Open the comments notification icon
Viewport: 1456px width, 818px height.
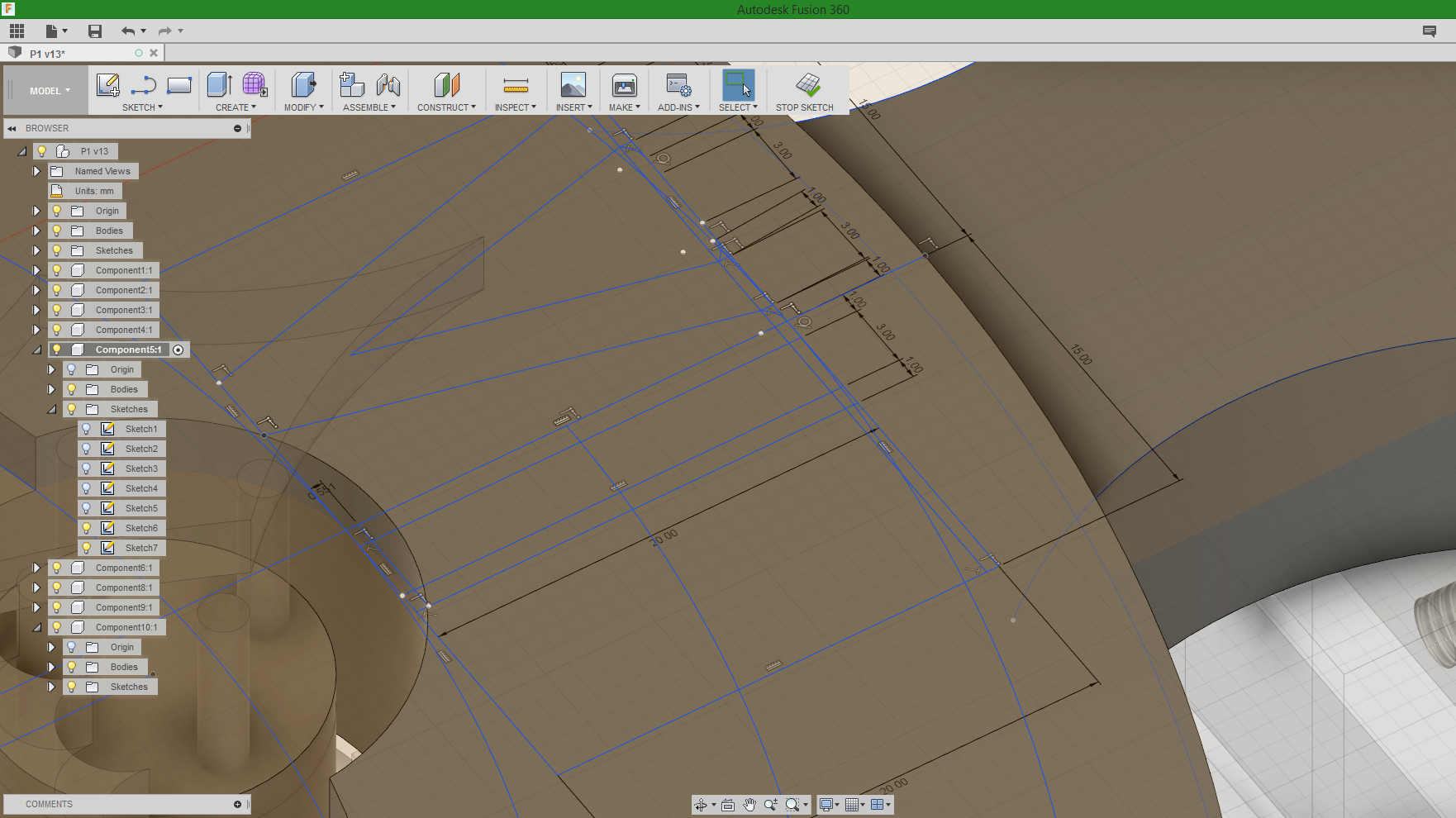pos(1430,31)
